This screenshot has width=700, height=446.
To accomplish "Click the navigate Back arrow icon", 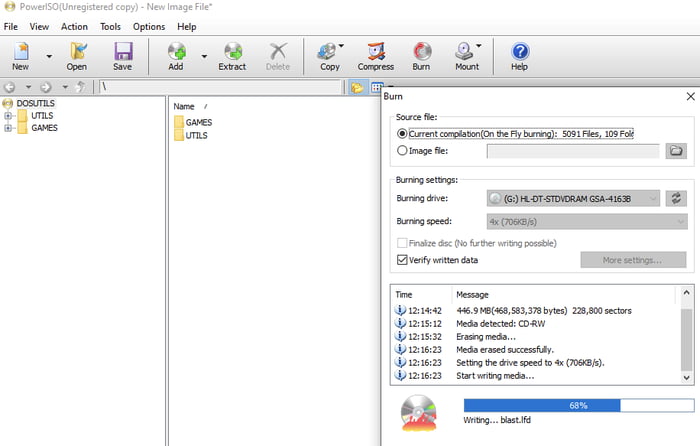I will click(9, 87).
